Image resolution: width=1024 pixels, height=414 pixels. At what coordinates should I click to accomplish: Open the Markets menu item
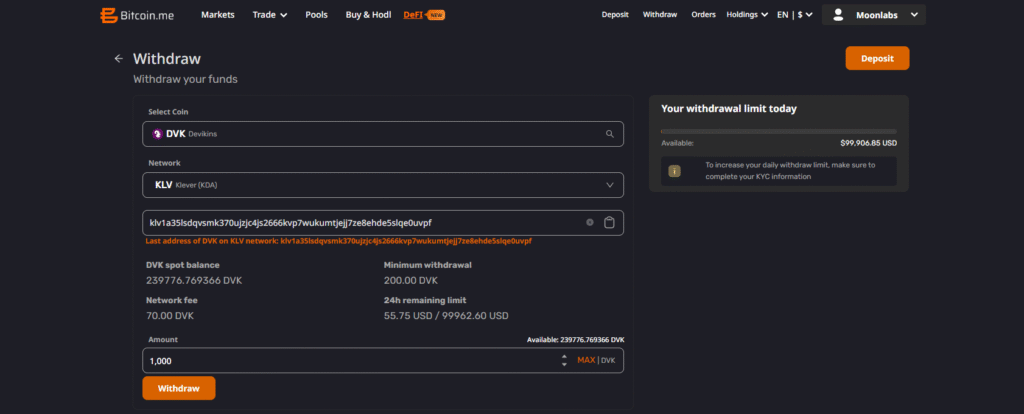click(218, 15)
